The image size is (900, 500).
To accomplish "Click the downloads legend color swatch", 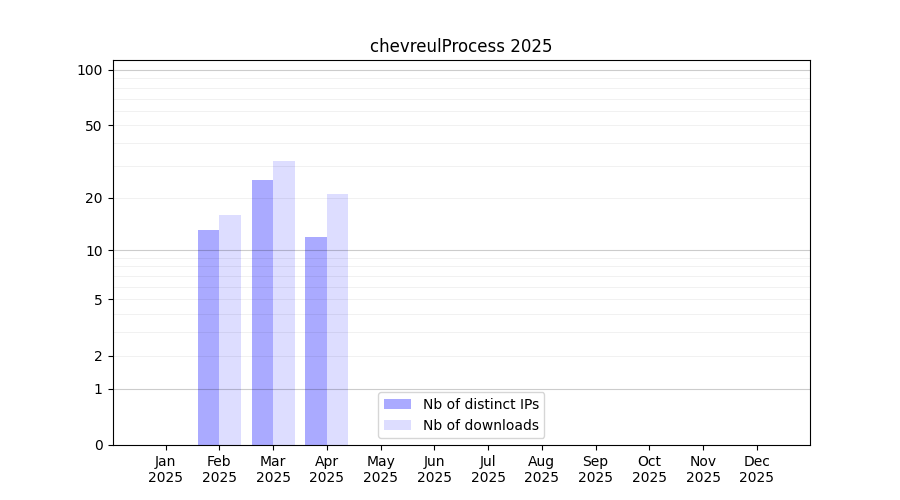I will point(397,425).
